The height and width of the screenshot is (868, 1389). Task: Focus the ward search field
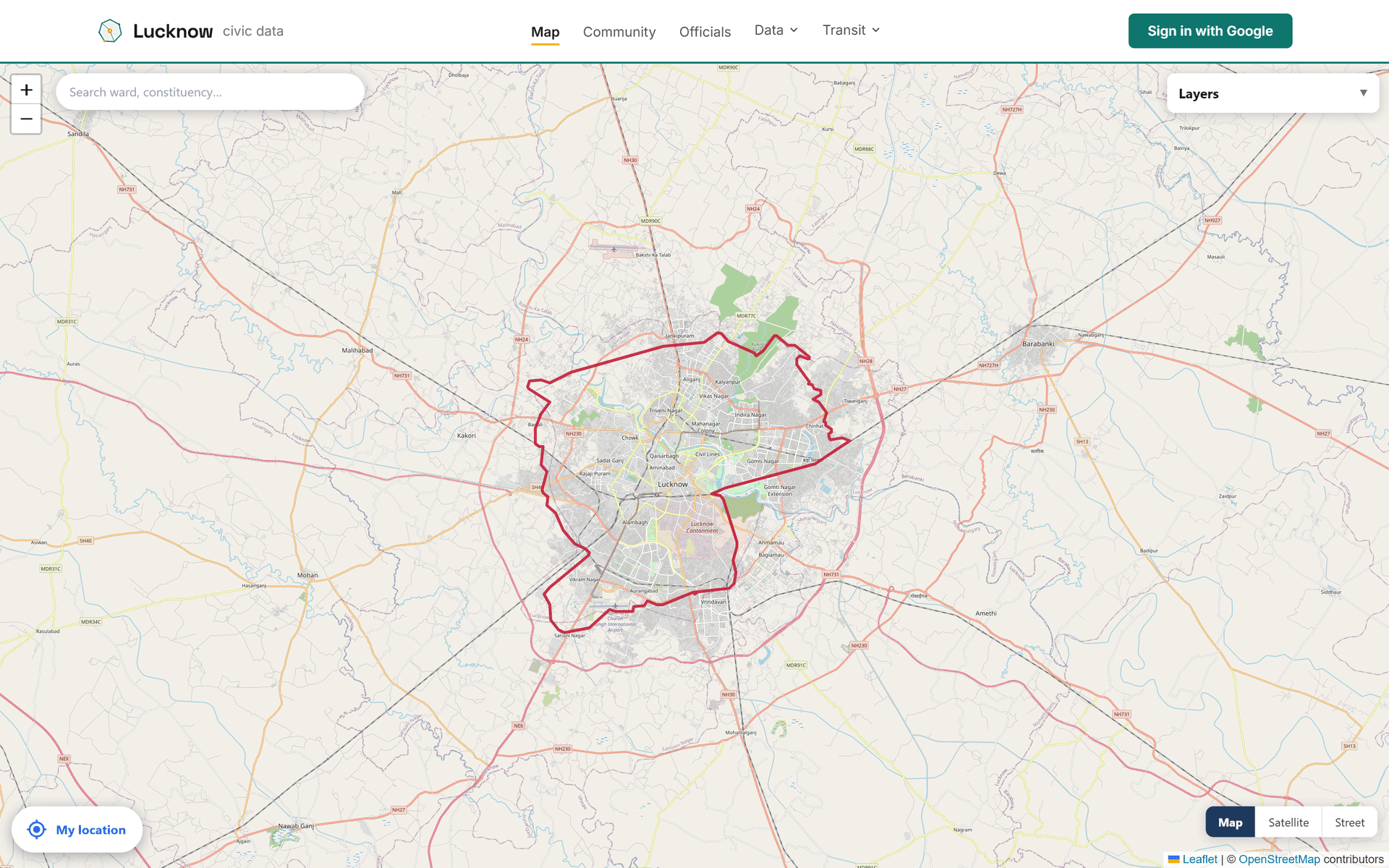pos(210,92)
